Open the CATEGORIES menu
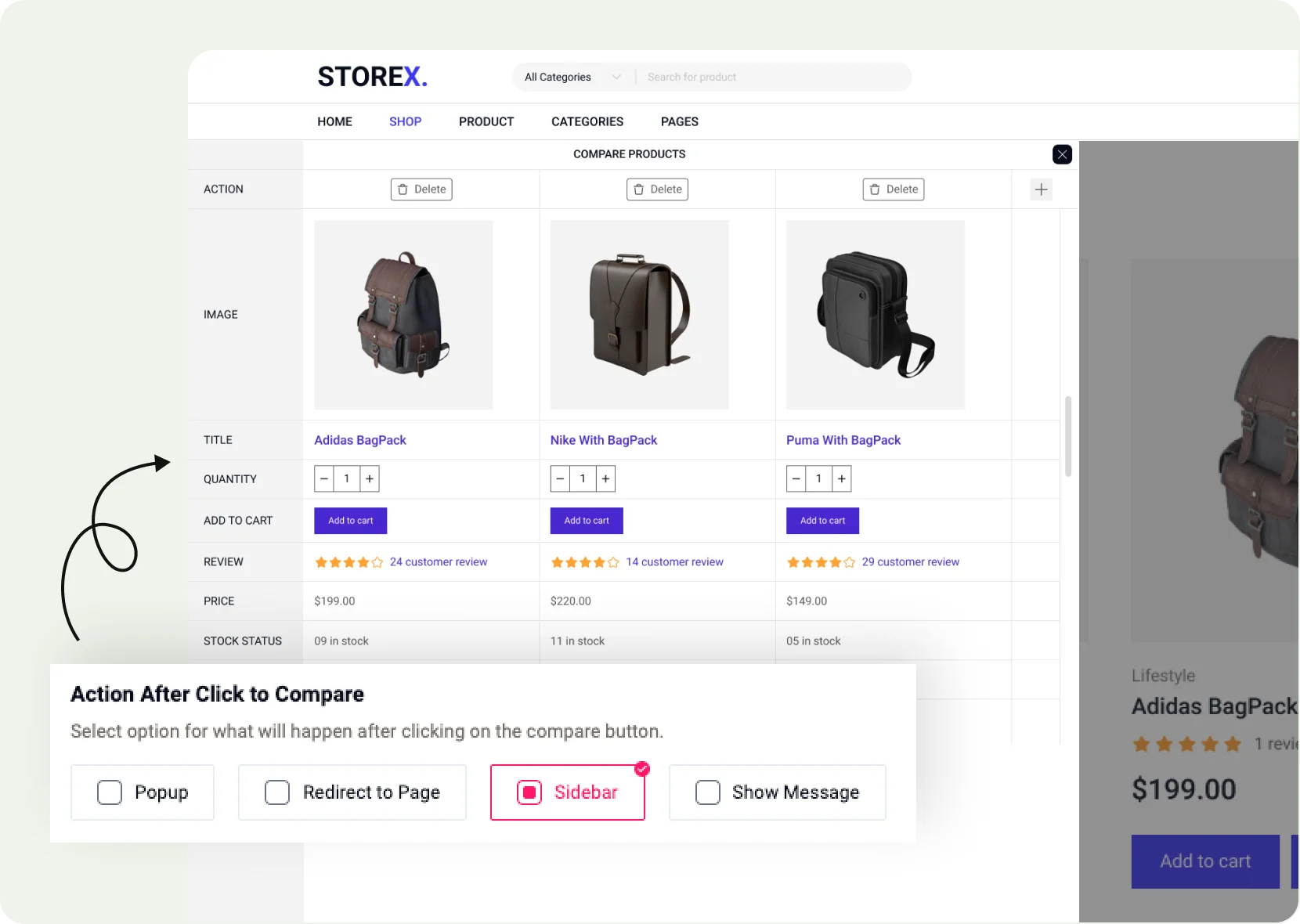Image resolution: width=1300 pixels, height=924 pixels. click(587, 121)
